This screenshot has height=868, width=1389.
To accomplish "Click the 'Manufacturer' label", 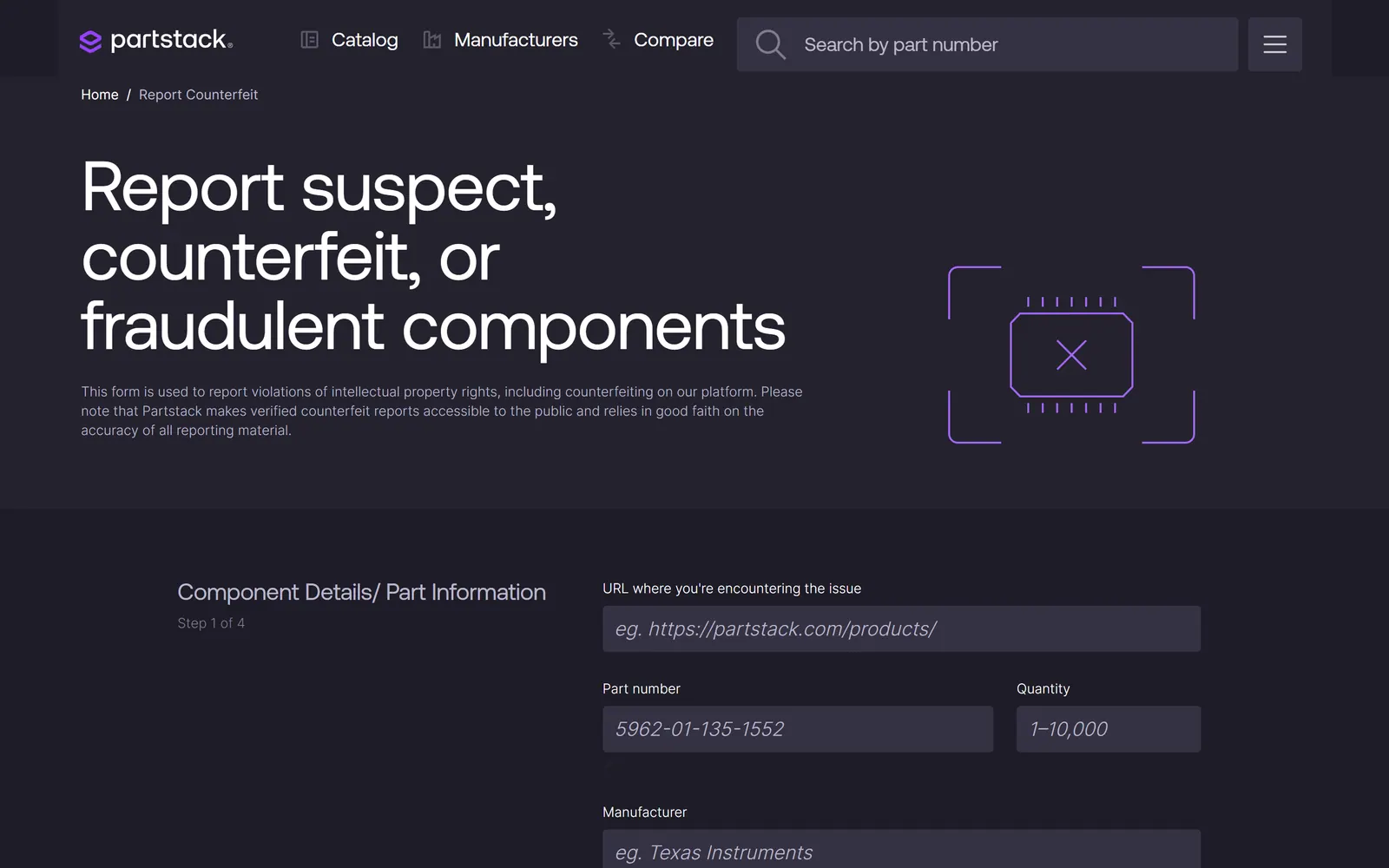I will tap(644, 812).
